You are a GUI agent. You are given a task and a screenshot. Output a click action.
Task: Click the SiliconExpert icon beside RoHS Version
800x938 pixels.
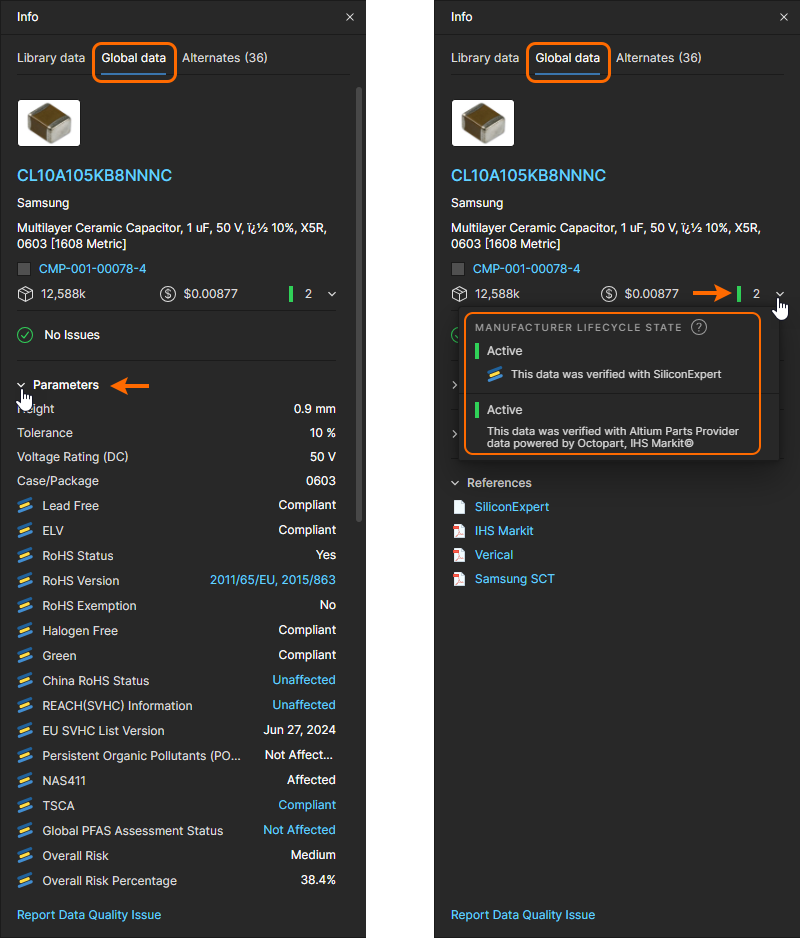(x=25, y=581)
